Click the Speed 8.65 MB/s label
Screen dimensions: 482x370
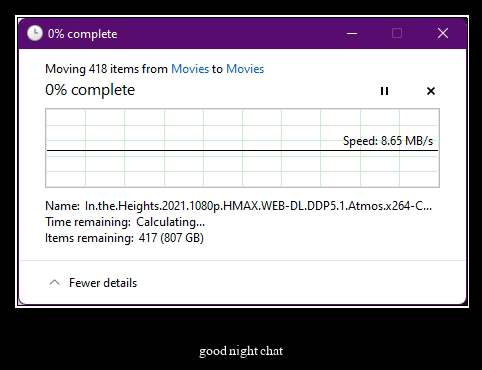(x=388, y=141)
